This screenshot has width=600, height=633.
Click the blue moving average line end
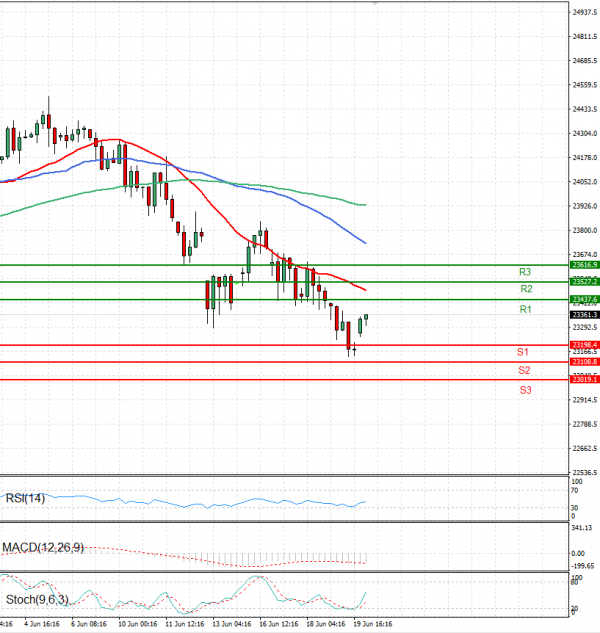pos(365,242)
